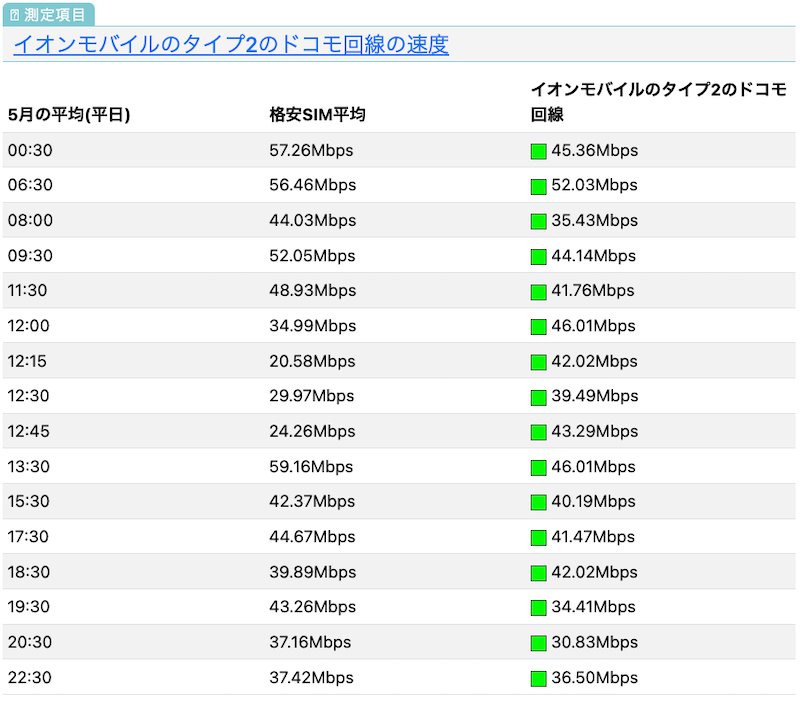
Task: Select the 37.42Mbps average value
Action: [x=311, y=678]
